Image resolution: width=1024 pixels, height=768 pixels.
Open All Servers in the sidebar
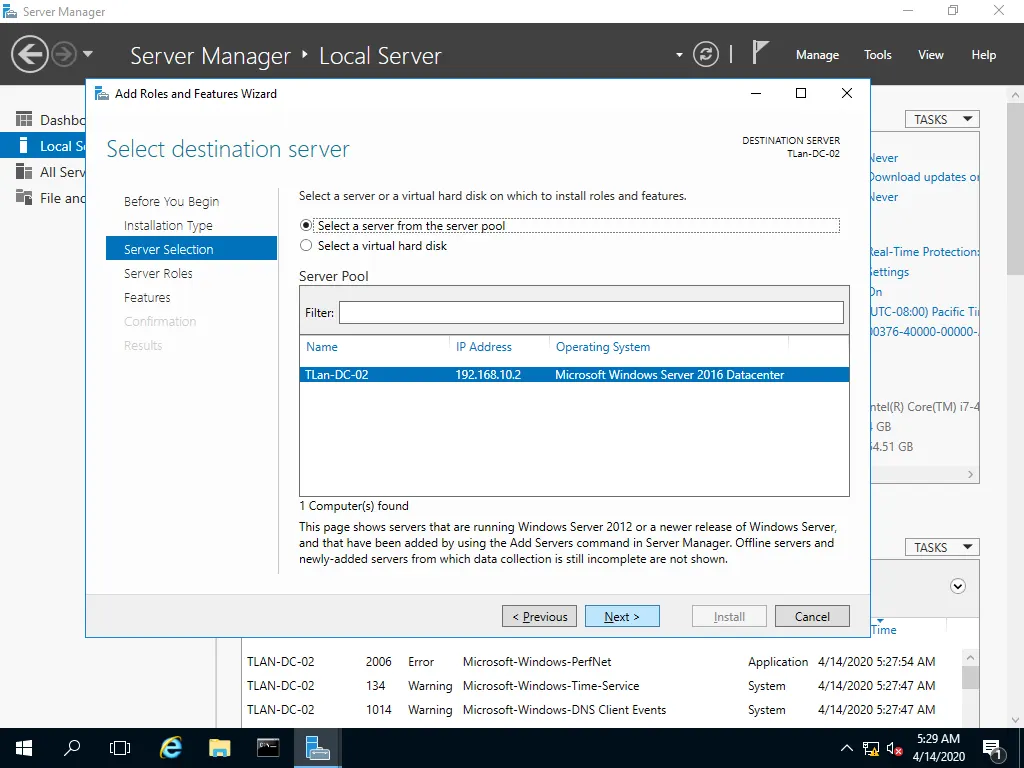(x=43, y=172)
